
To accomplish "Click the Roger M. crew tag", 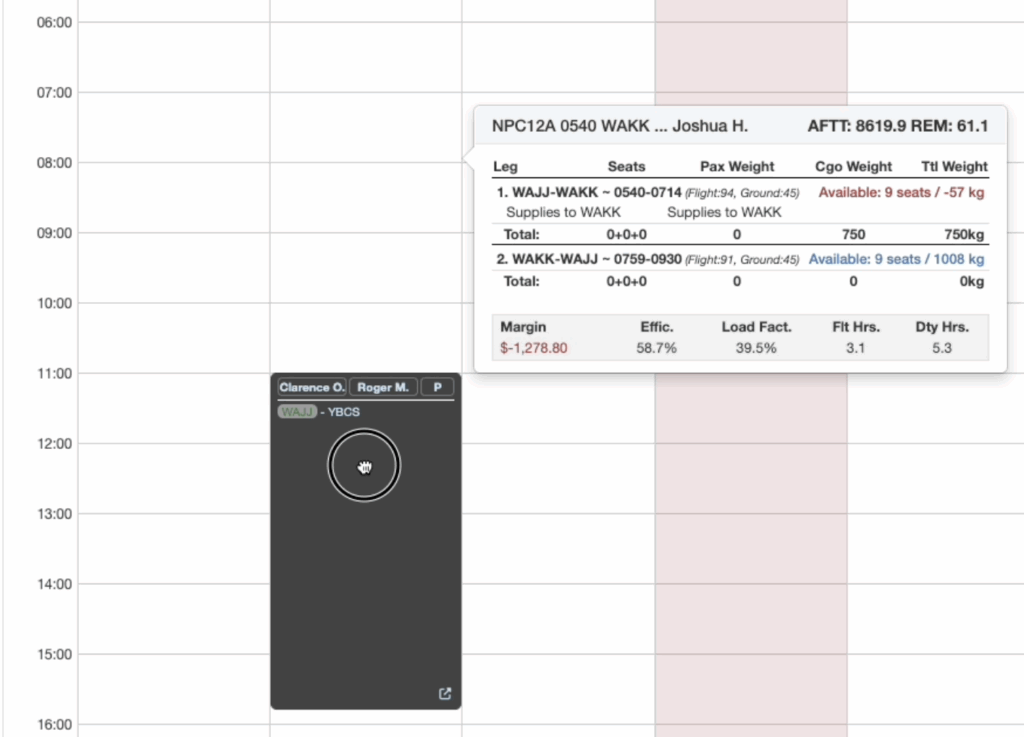I will (384, 387).
